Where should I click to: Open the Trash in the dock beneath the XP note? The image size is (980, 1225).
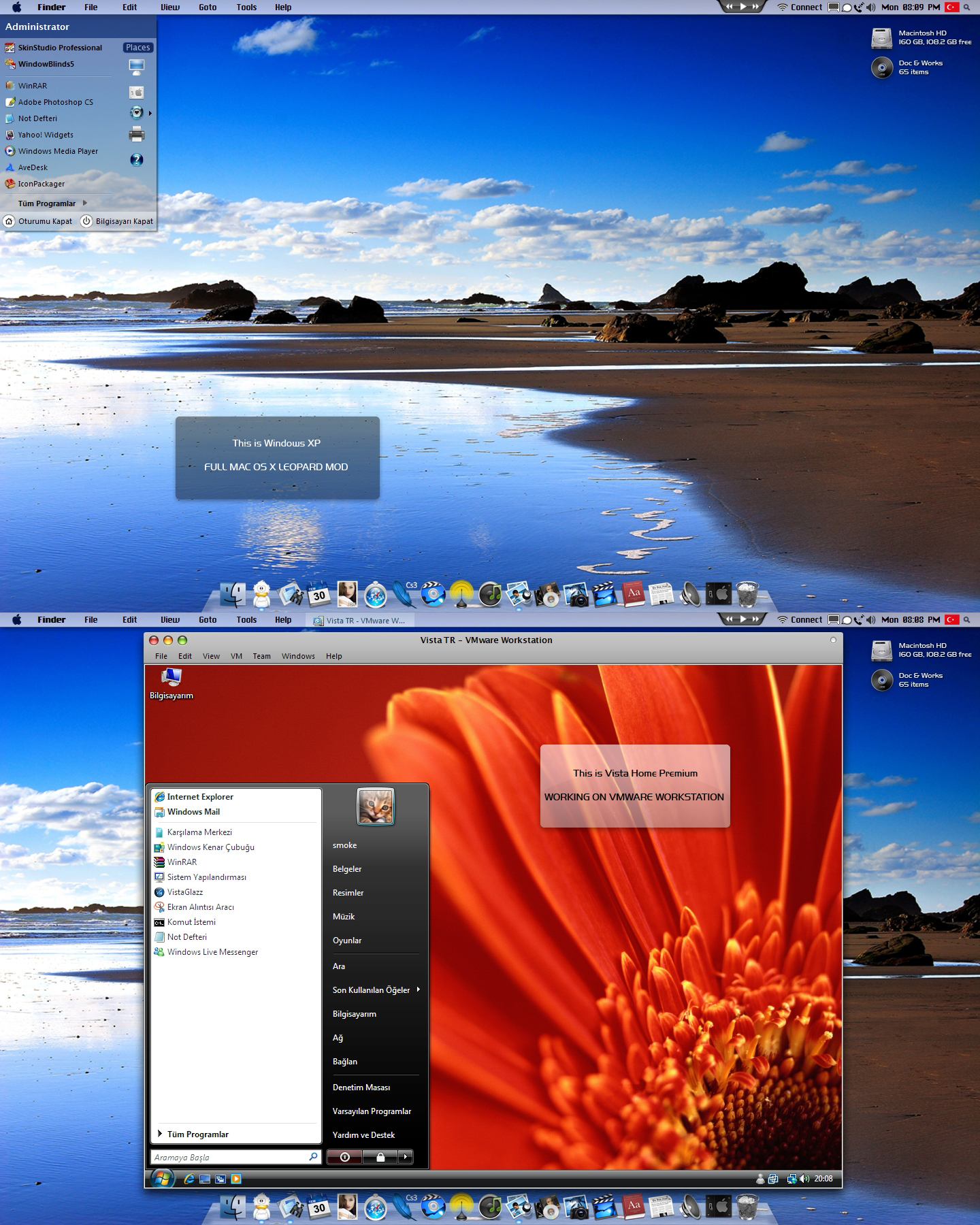pos(747,594)
